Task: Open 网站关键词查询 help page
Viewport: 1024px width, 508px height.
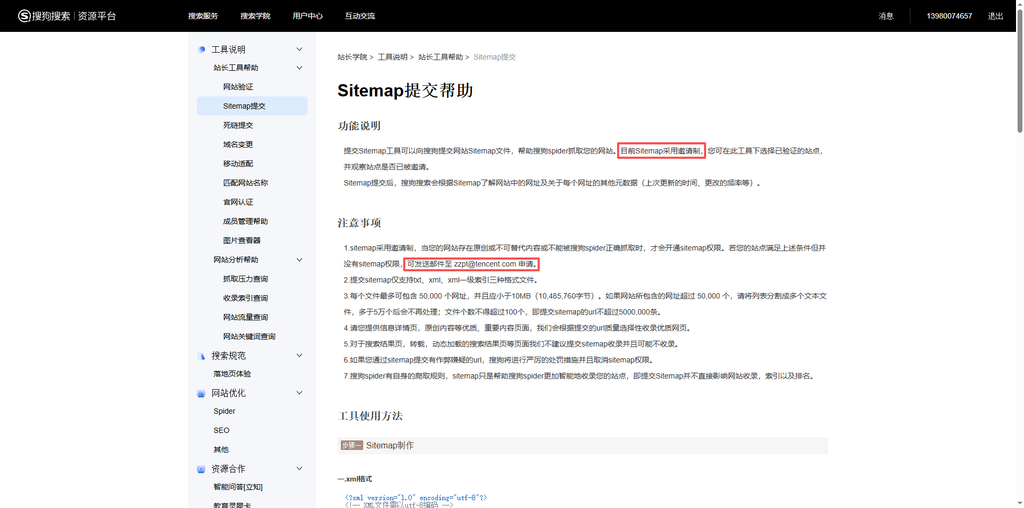Action: coord(249,336)
